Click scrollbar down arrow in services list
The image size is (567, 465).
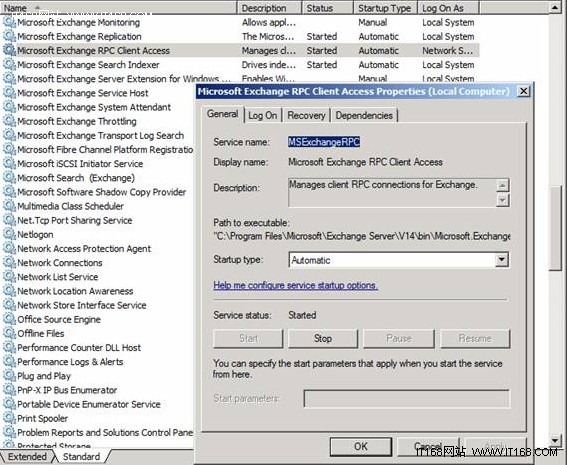click(x=555, y=440)
